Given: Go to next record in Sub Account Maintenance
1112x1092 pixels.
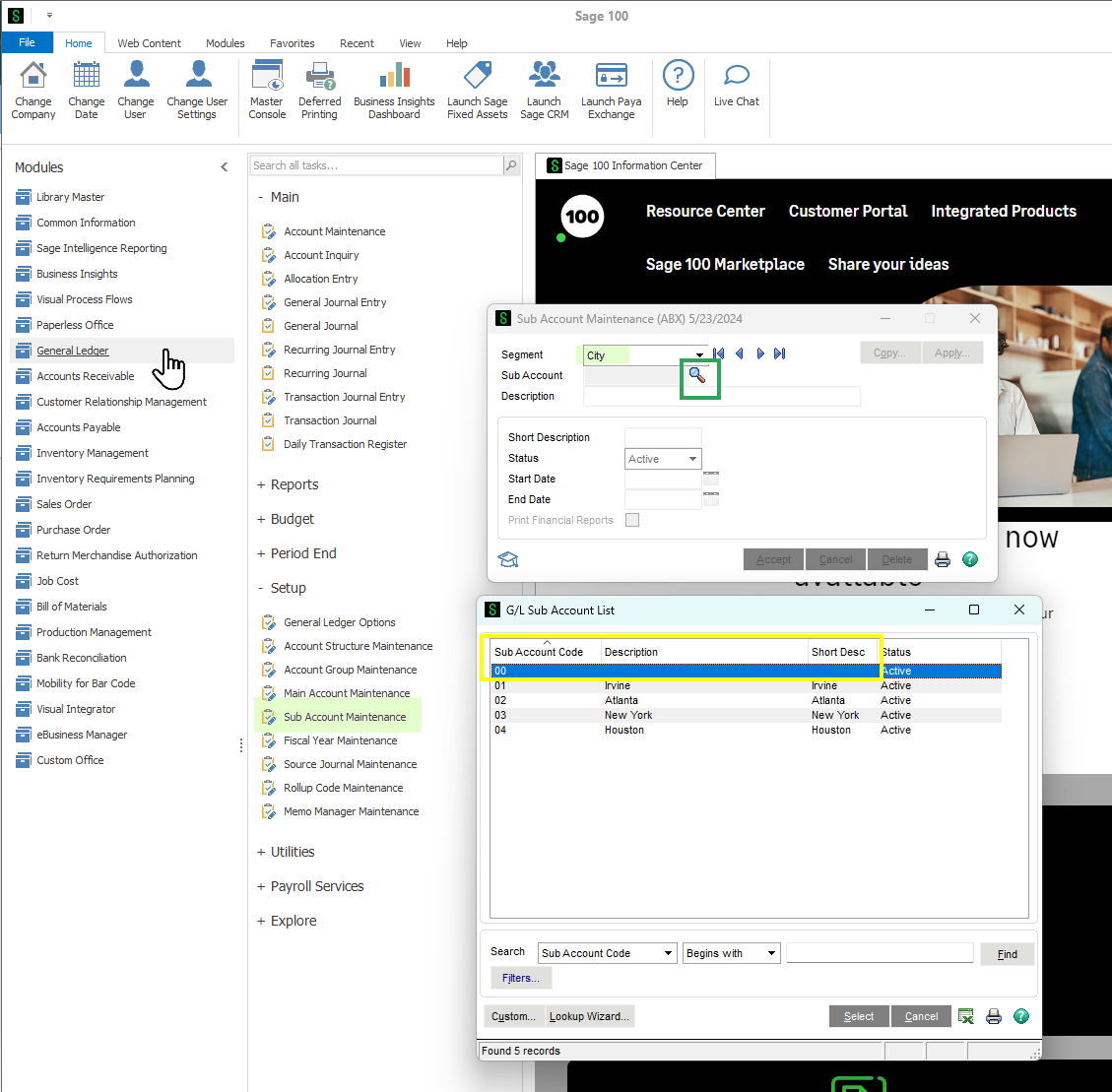Looking at the screenshot, I should click(x=759, y=353).
